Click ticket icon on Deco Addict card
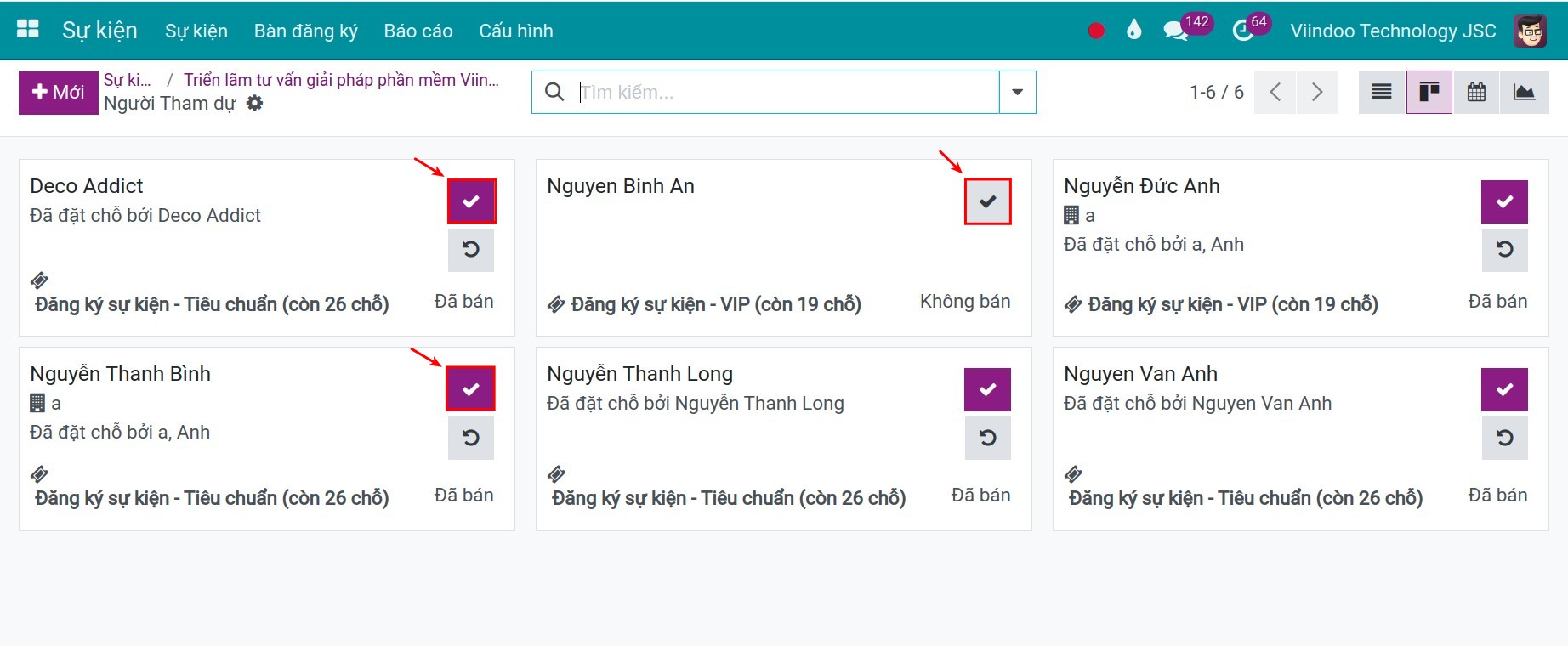 [x=39, y=280]
